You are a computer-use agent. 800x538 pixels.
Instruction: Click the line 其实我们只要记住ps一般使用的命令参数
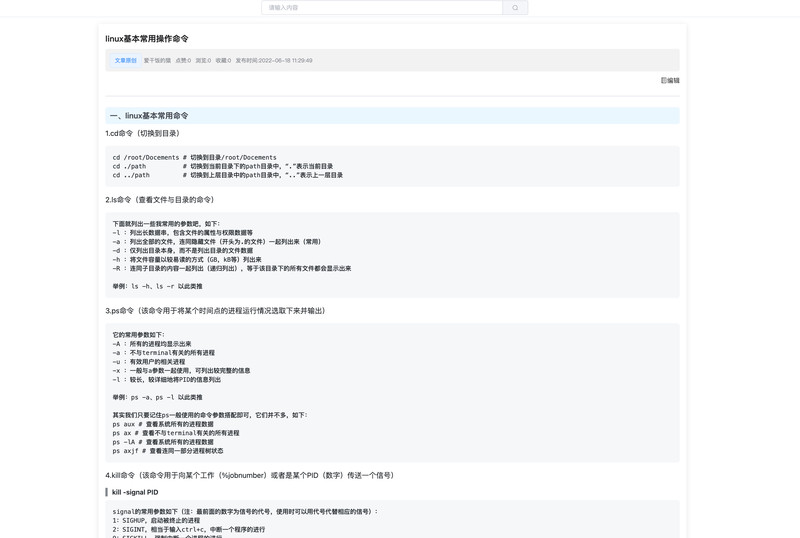coord(210,415)
